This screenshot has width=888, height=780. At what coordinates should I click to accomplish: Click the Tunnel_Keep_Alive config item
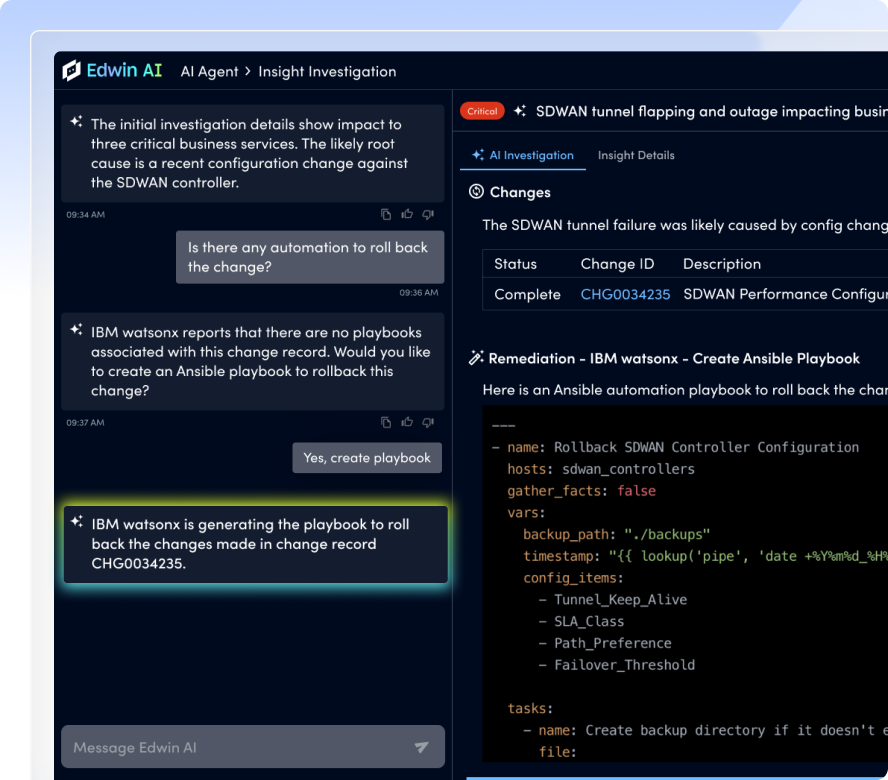tap(613, 600)
